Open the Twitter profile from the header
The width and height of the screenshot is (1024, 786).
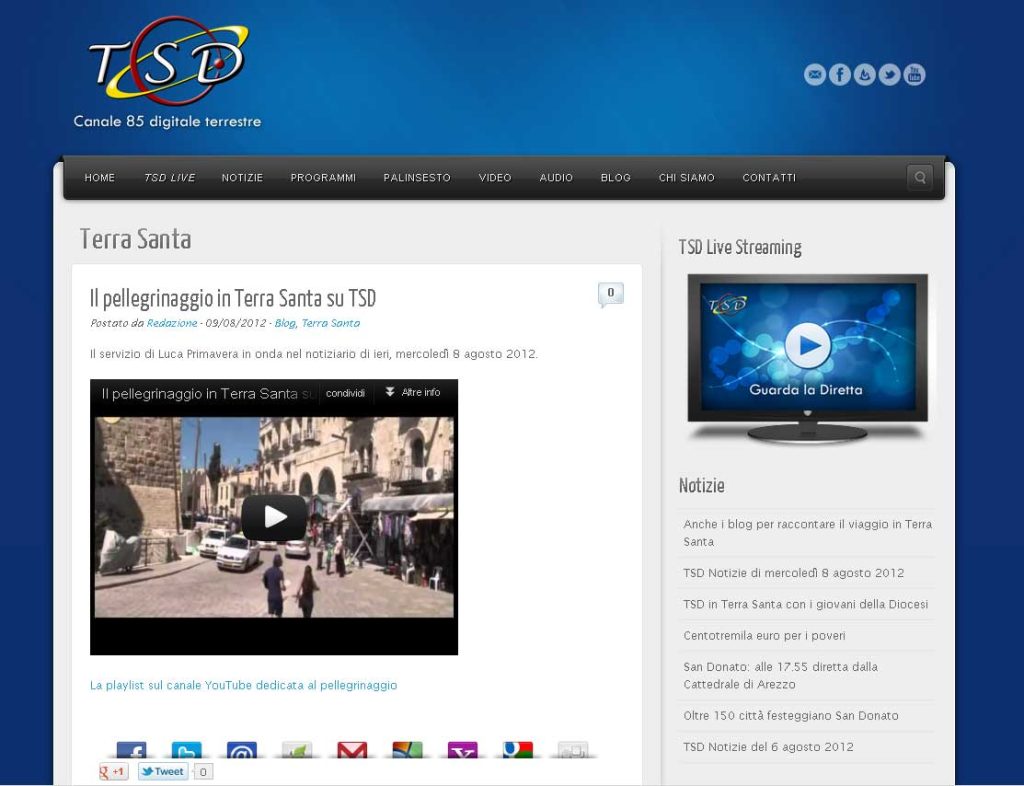pos(889,74)
